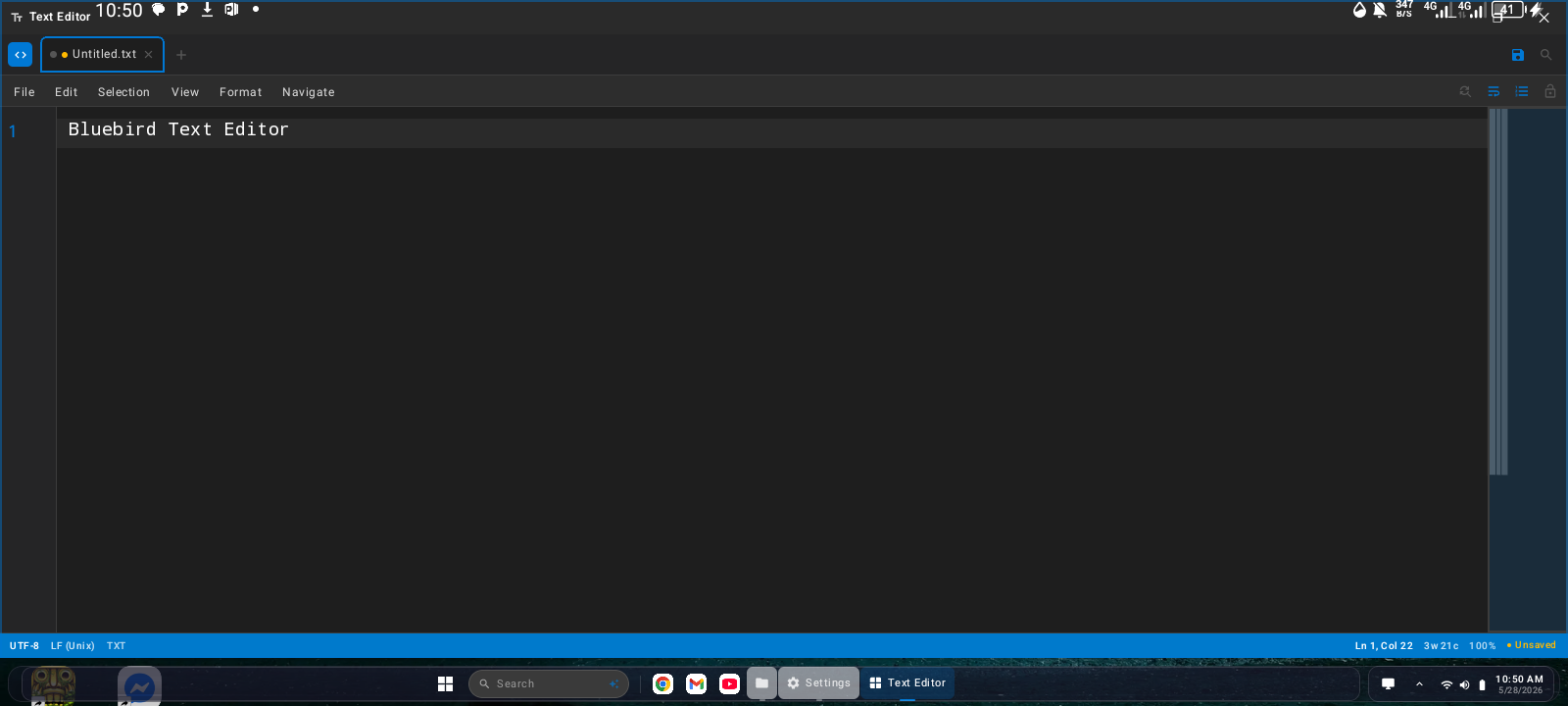Screen dimensions: 1568x706
Task: Click the muted bell notification icon
Action: pyautogui.click(x=1380, y=10)
